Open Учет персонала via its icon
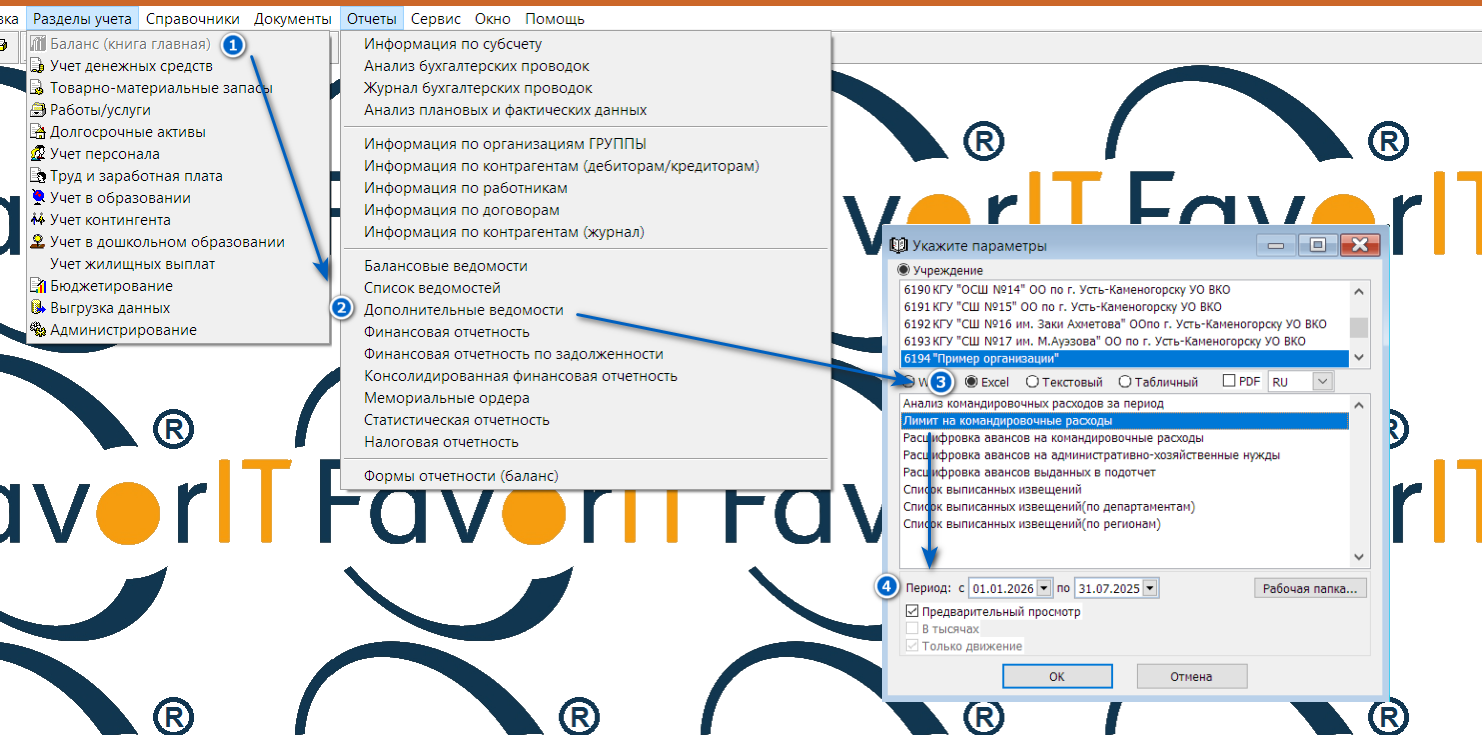 pyautogui.click(x=38, y=154)
